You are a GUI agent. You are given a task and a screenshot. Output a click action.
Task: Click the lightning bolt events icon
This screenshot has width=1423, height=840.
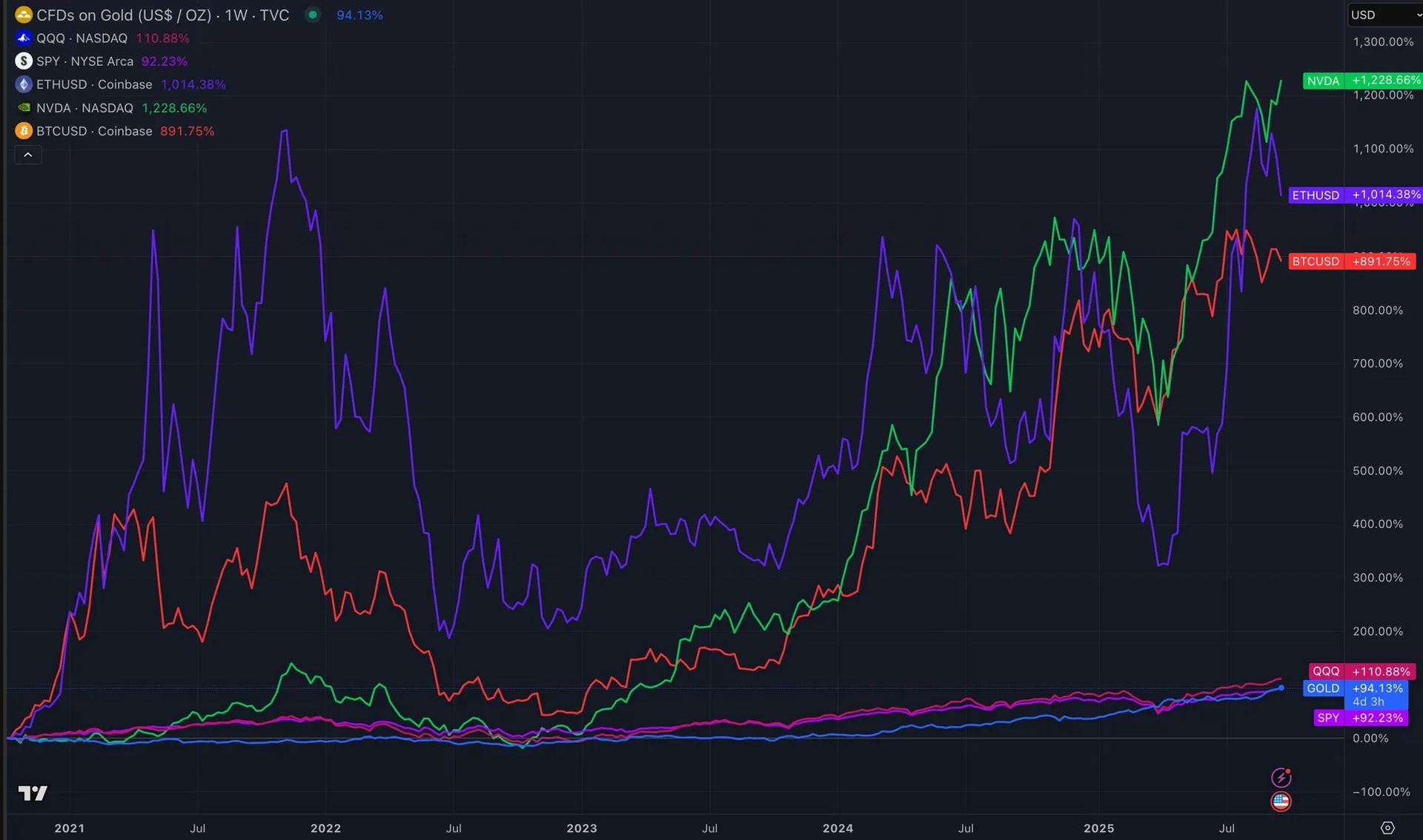[1281, 777]
